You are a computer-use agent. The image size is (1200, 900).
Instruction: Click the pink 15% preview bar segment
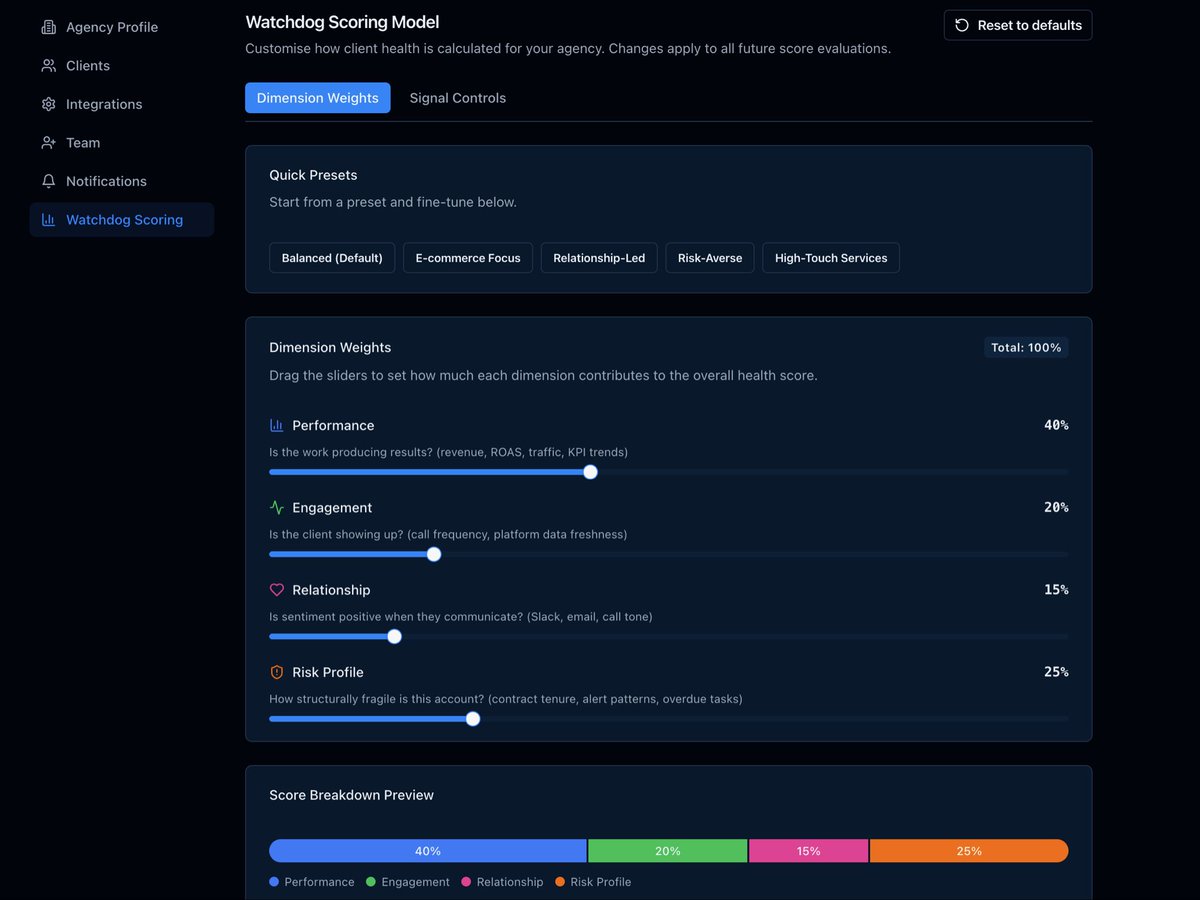tap(809, 851)
